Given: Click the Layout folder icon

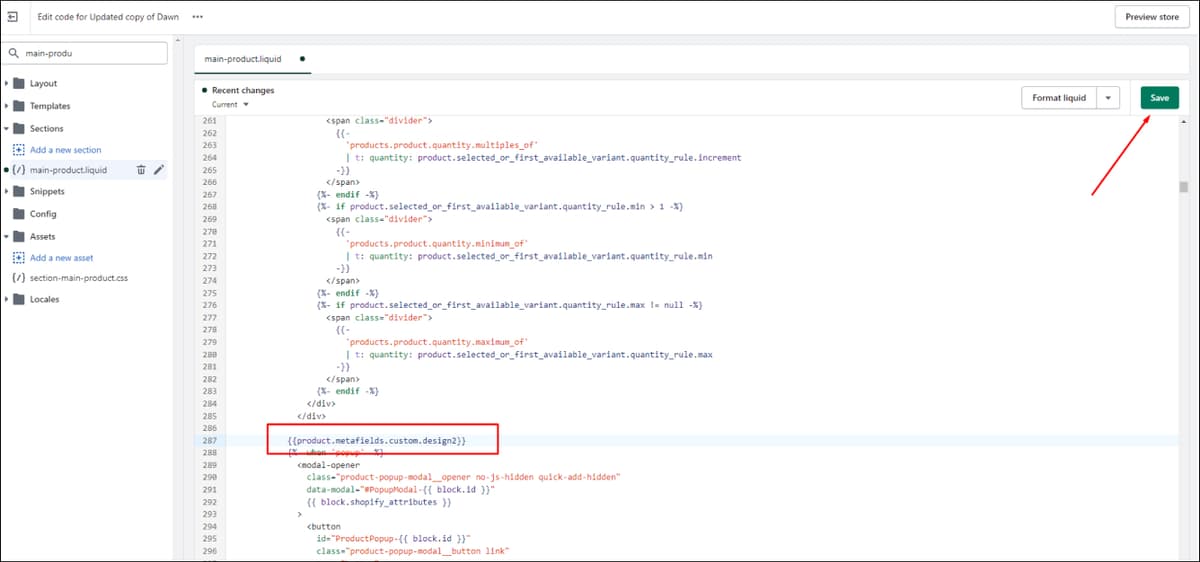Looking at the screenshot, I should point(19,84).
